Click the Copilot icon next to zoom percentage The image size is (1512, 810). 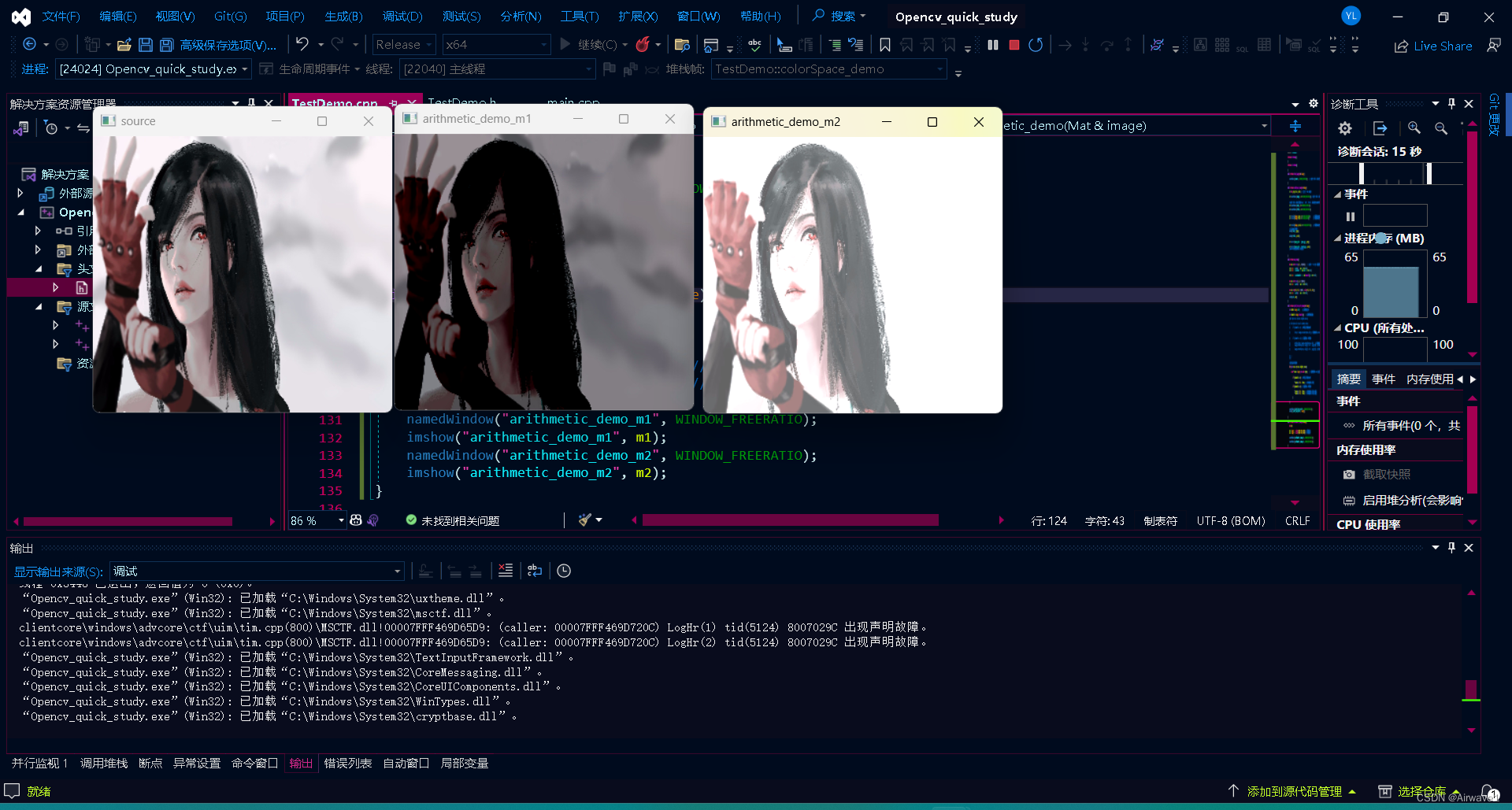[x=356, y=520]
